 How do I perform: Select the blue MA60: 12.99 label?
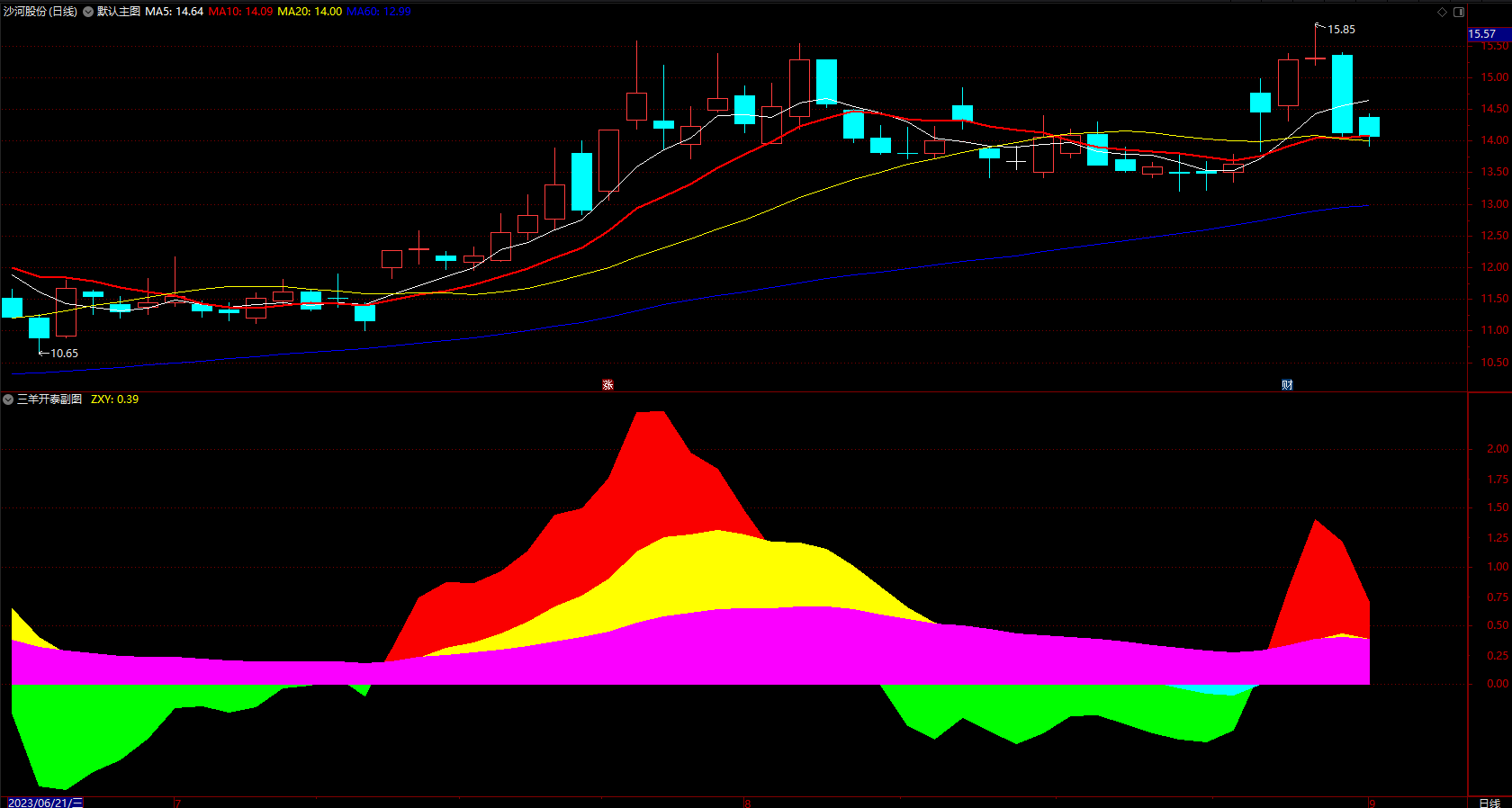[x=379, y=12]
